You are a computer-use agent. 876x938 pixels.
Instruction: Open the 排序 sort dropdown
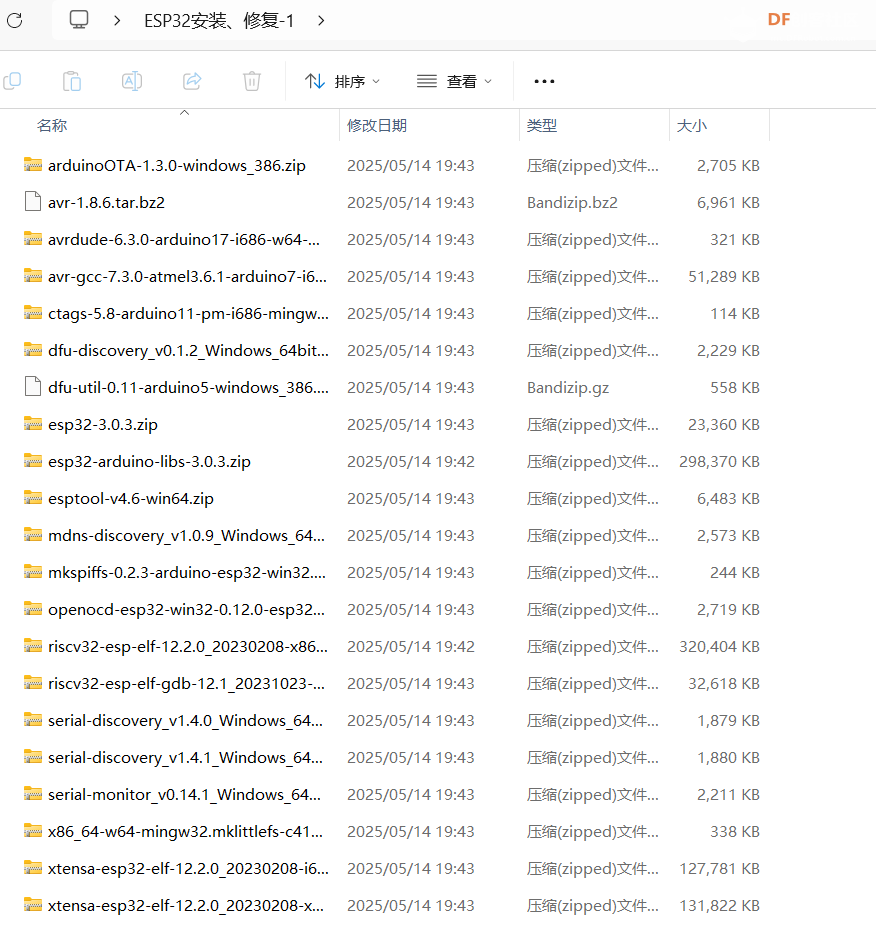(342, 81)
